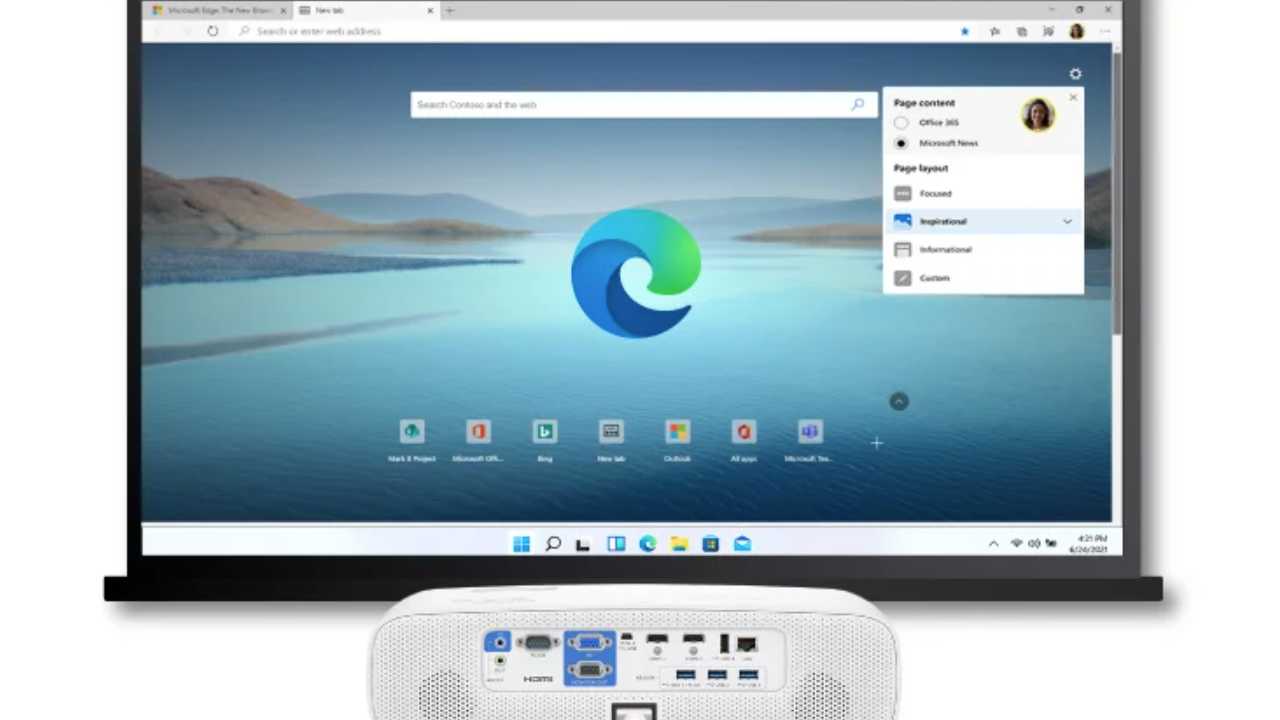
Task: Open the Mark 8 Project quick link tile
Action: (412, 431)
